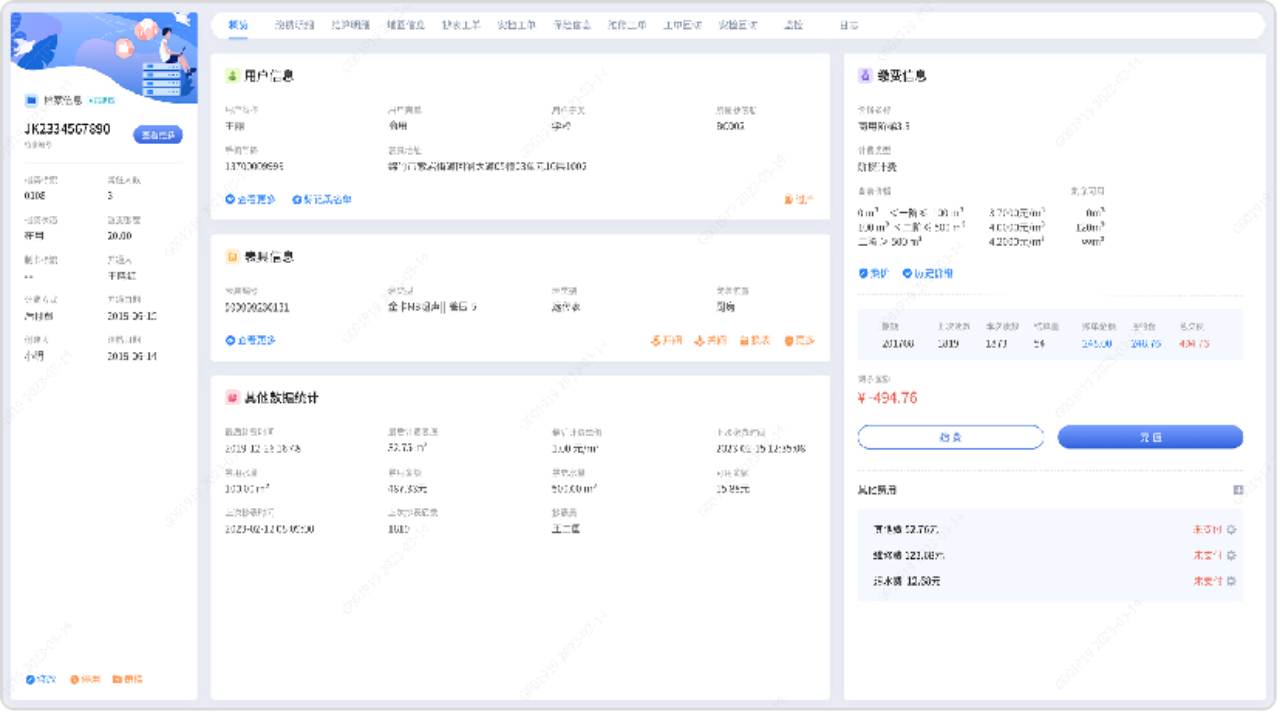
Task: Expand 查看更多 in the user info card
Action: click(x=250, y=200)
